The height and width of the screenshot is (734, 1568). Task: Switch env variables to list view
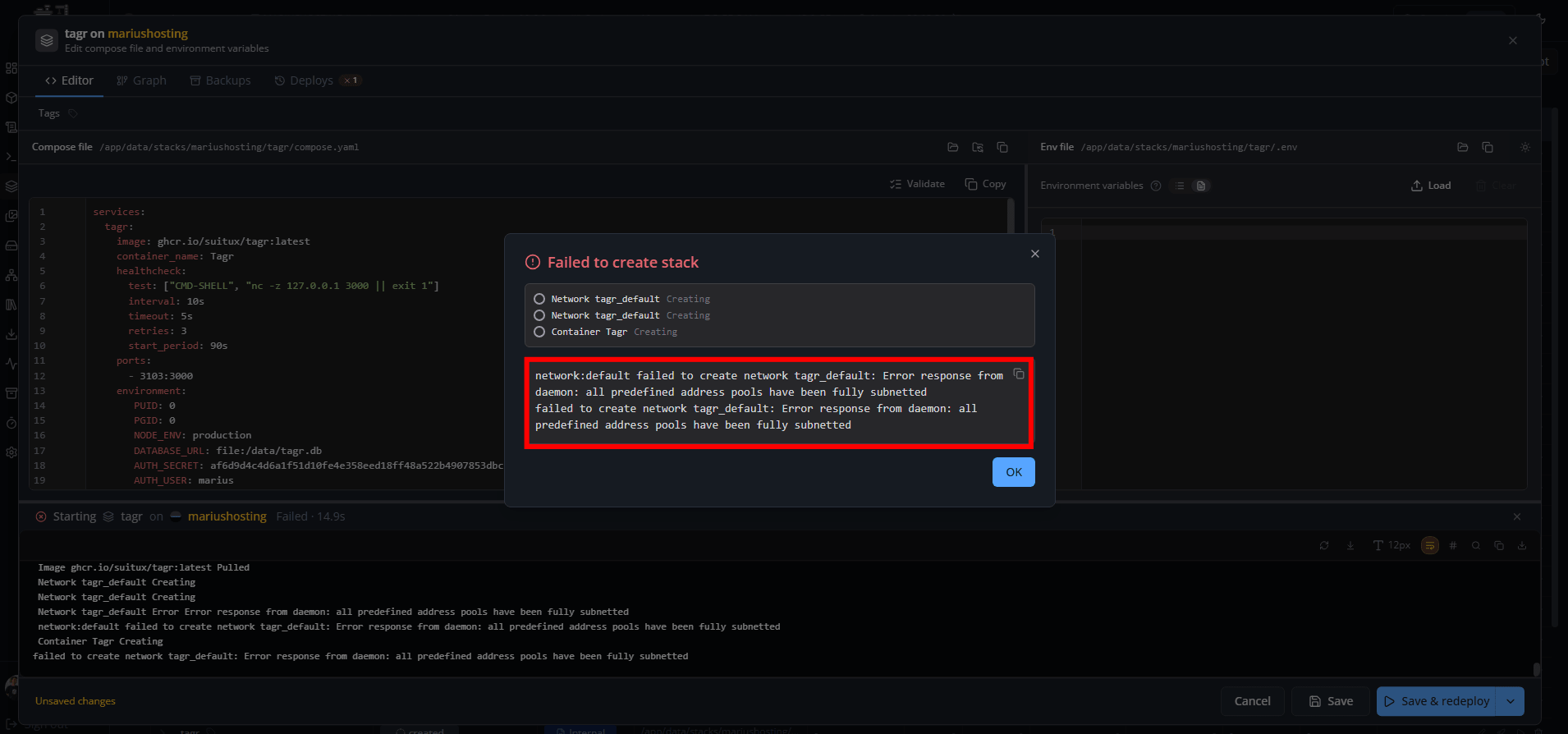click(1180, 186)
